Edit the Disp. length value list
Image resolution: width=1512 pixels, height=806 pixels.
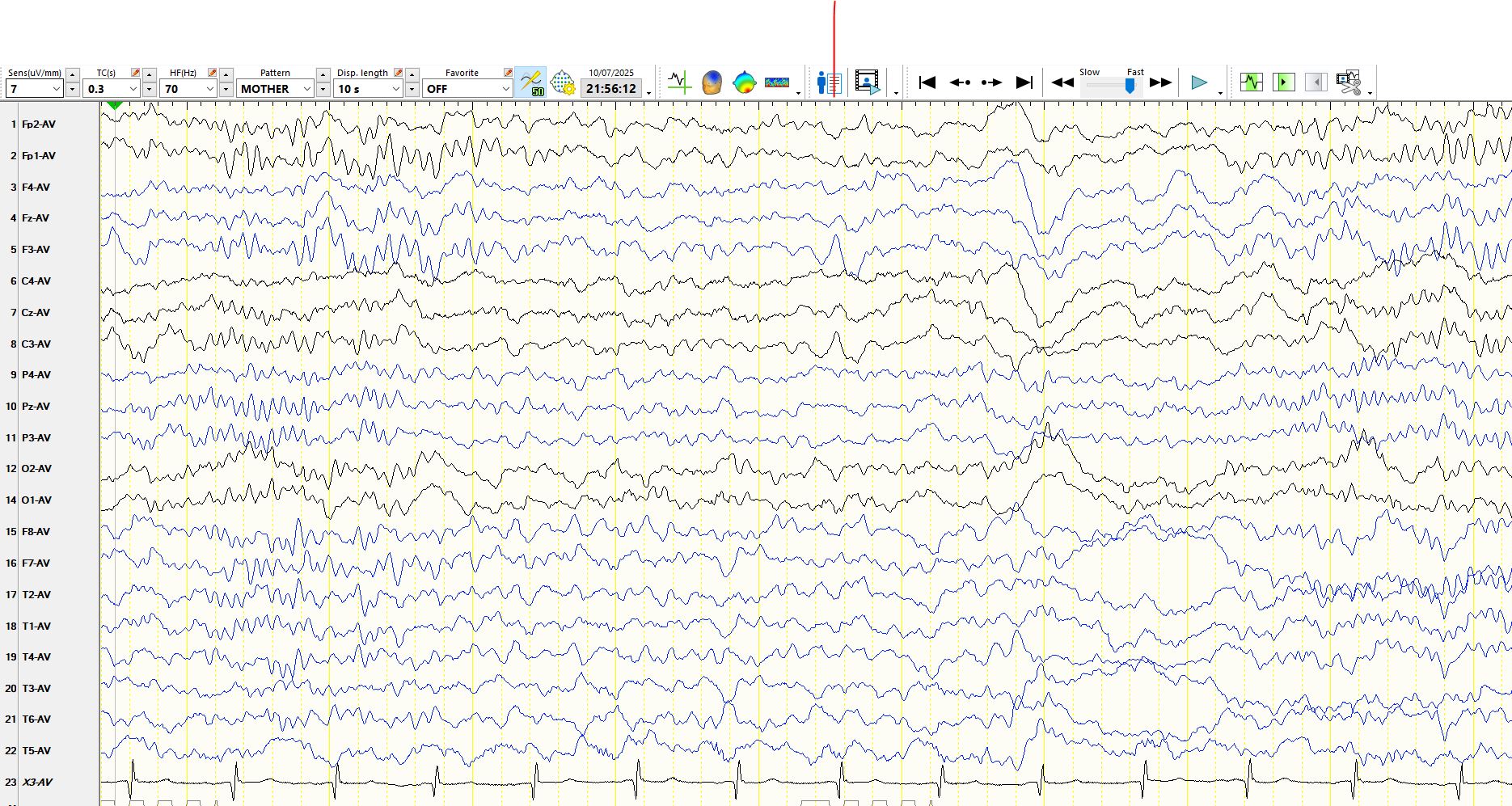click(398, 73)
